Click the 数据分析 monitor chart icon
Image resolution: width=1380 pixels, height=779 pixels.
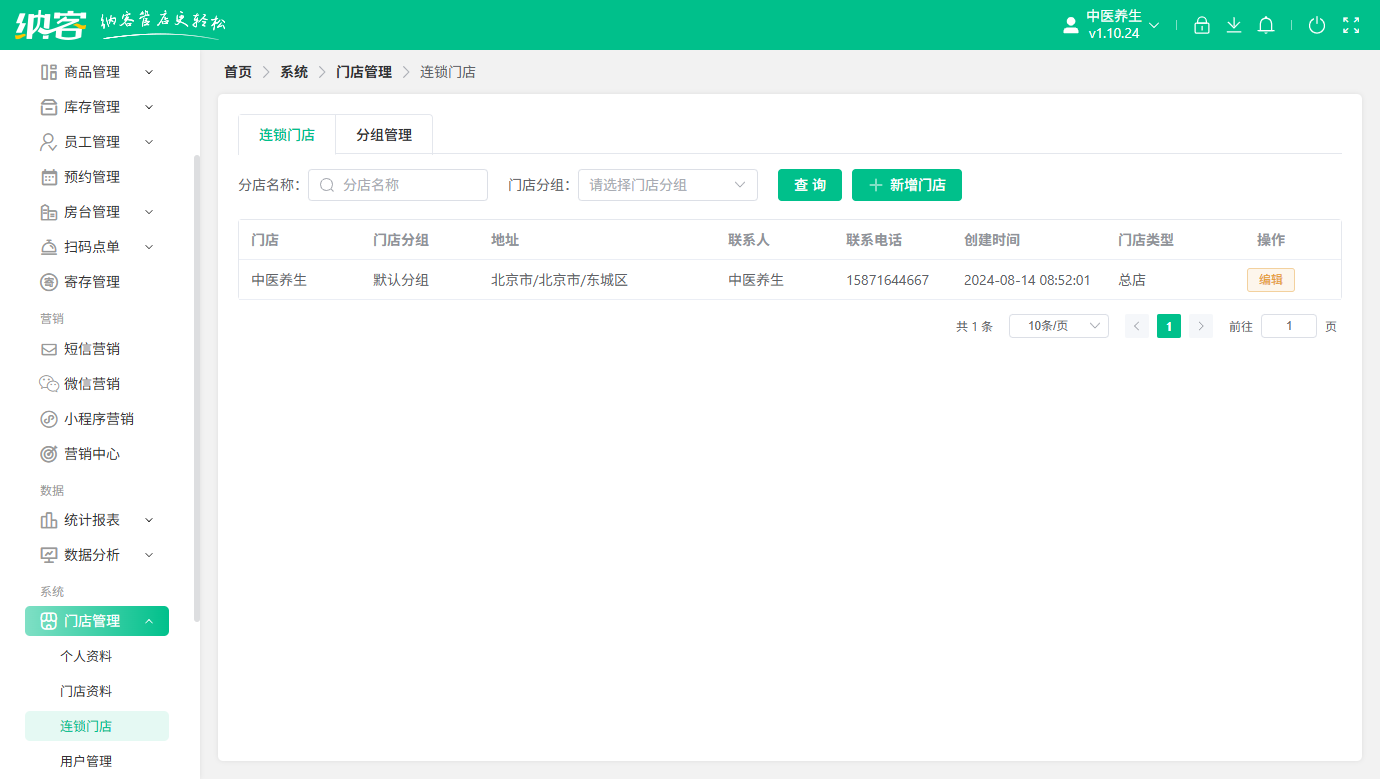[x=48, y=555]
